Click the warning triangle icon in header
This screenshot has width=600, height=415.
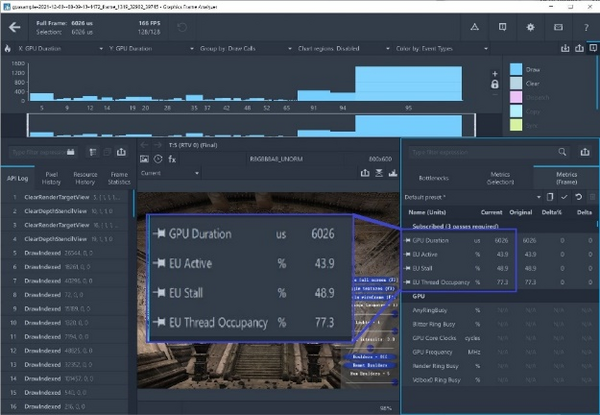pos(474,27)
